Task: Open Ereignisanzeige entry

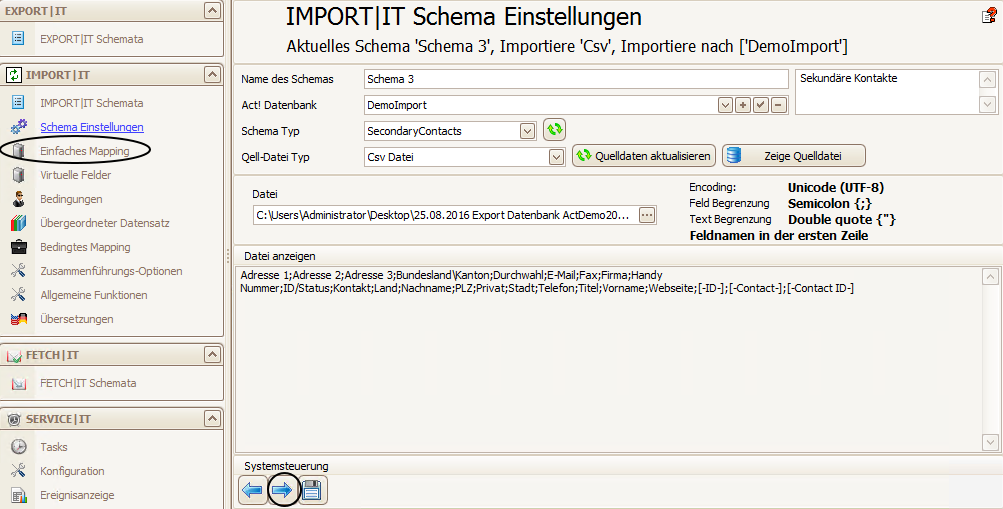Action: click(x=77, y=495)
